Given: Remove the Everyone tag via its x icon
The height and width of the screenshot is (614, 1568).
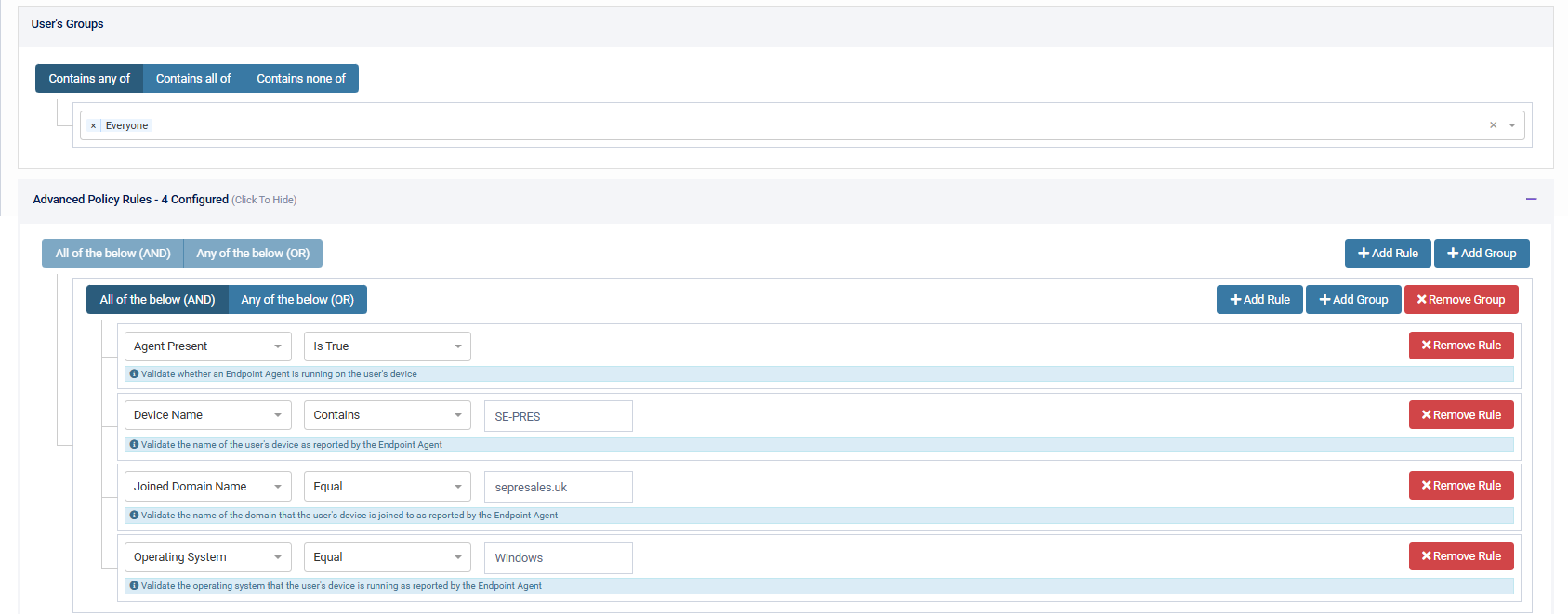Looking at the screenshot, I should pos(93,126).
